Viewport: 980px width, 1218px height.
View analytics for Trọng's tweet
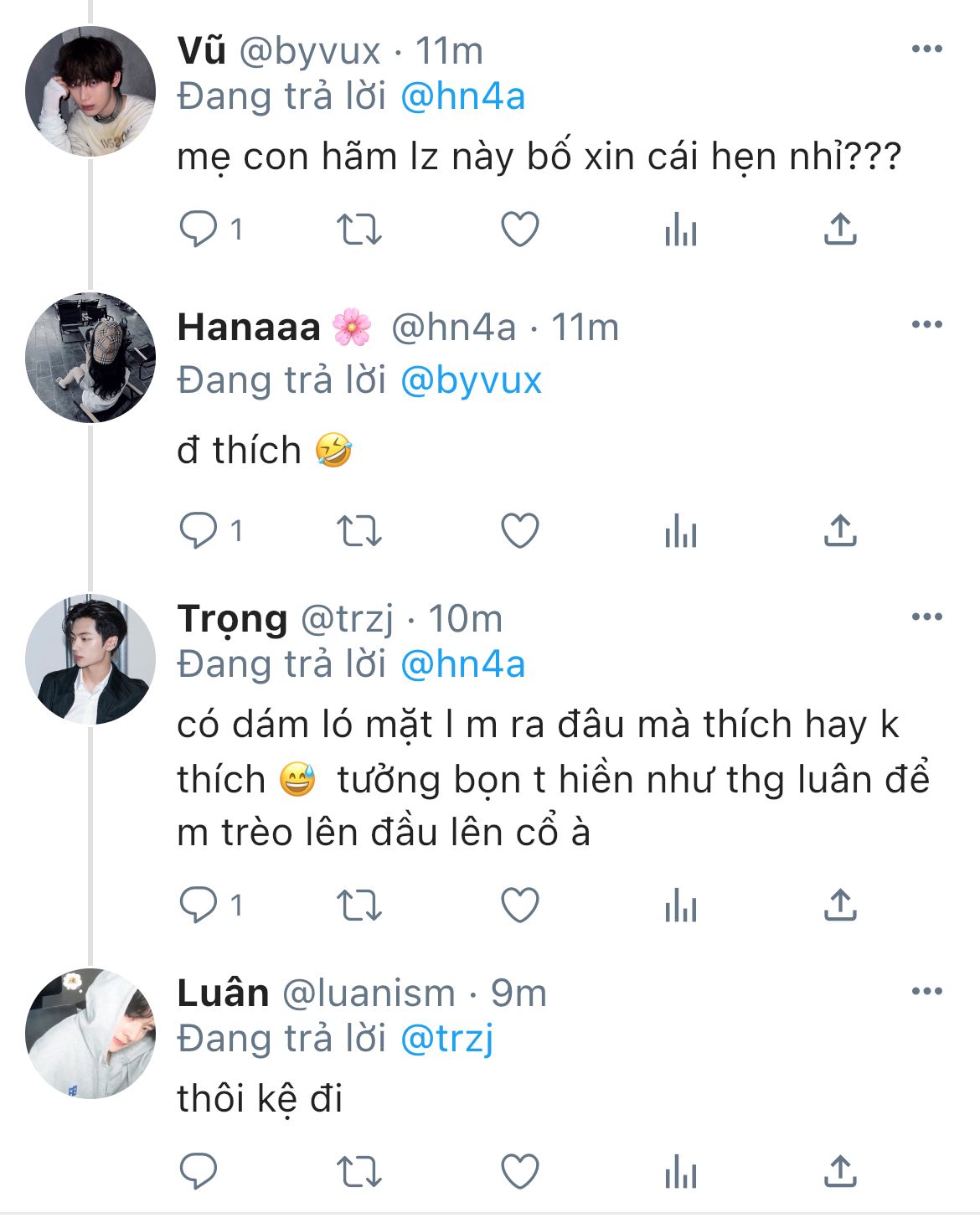click(x=680, y=906)
